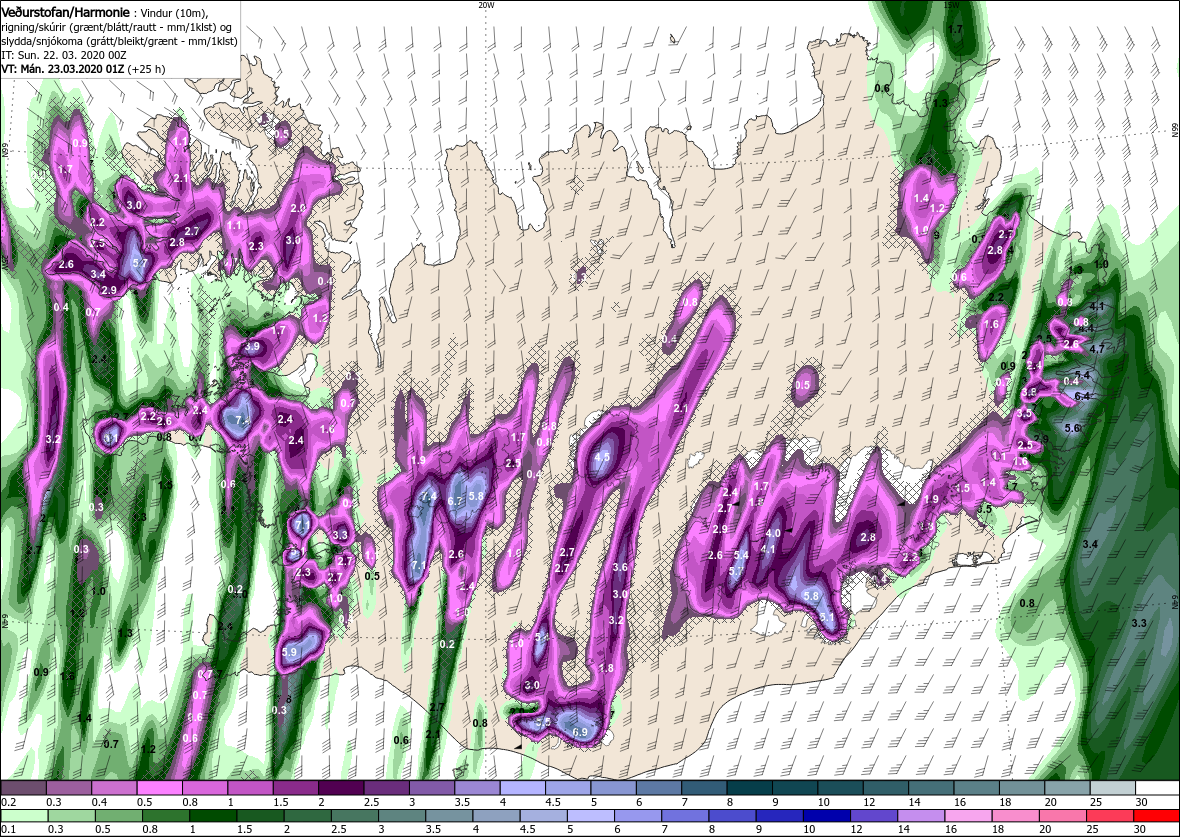The height and width of the screenshot is (837, 1180).
Task: Pick the dark purple 2 swatch in the snow scale
Action: pyautogui.click(x=342, y=787)
